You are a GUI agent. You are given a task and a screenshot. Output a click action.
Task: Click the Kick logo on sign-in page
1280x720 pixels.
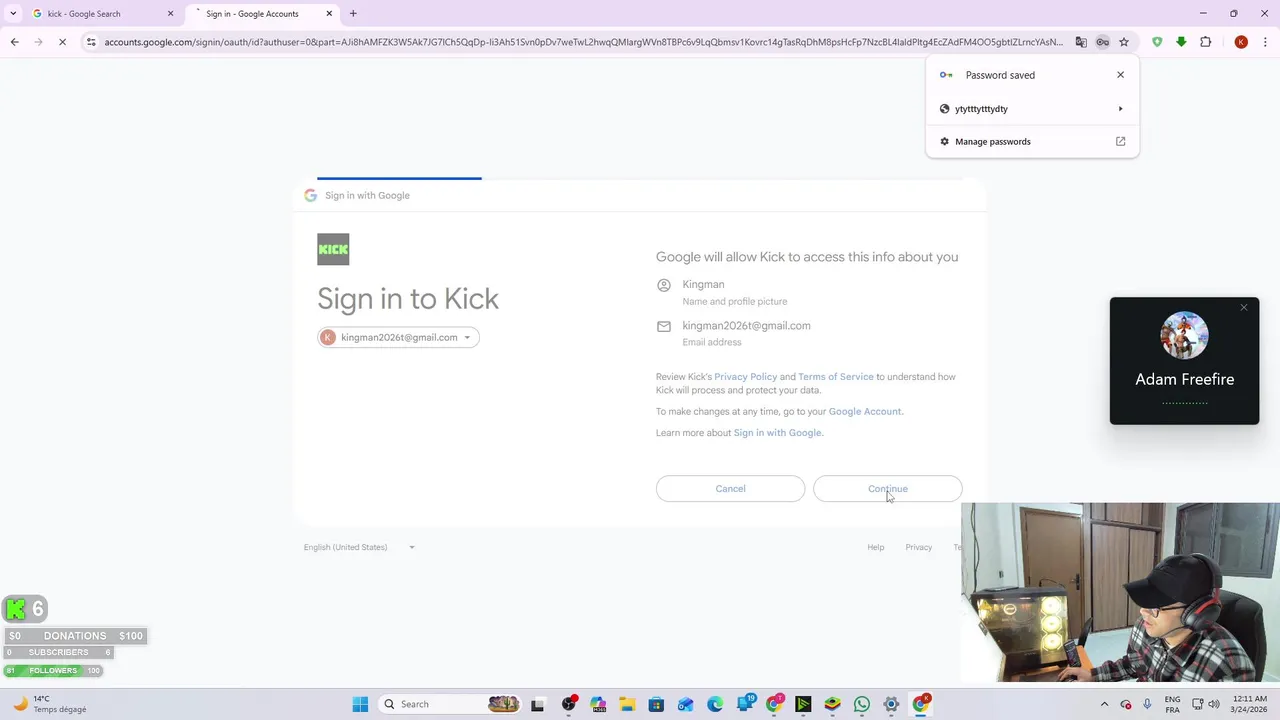click(x=333, y=249)
